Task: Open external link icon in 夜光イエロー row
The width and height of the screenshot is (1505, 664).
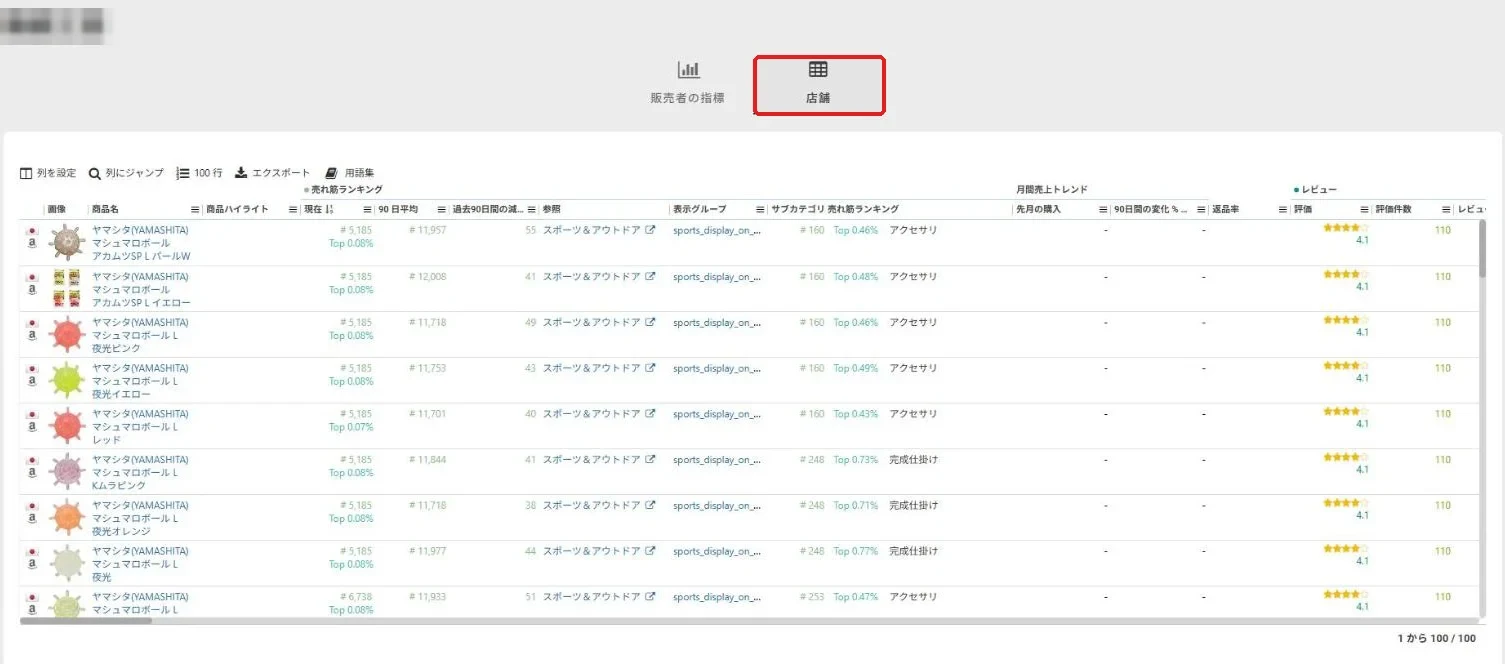Action: coord(650,368)
